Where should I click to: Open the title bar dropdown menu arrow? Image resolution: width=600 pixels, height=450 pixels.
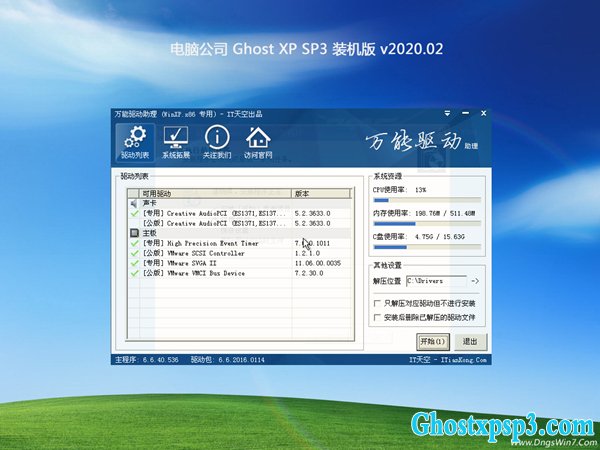[x=447, y=114]
